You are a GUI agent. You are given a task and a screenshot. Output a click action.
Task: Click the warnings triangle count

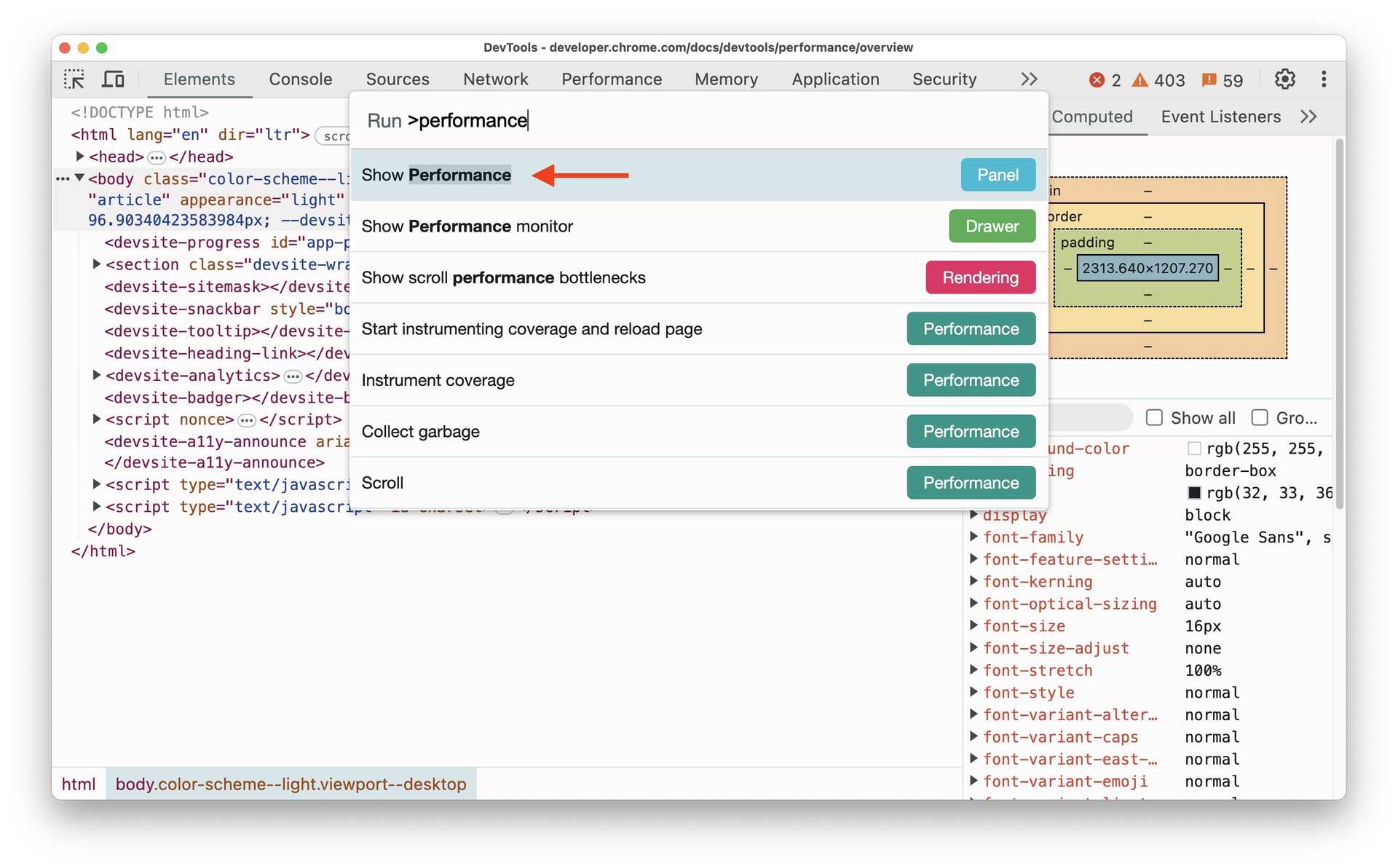(1158, 80)
